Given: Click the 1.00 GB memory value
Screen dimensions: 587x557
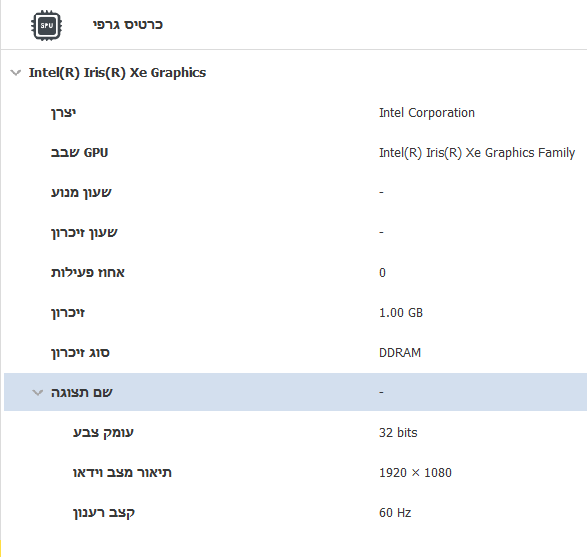Looking at the screenshot, I should (x=401, y=313).
